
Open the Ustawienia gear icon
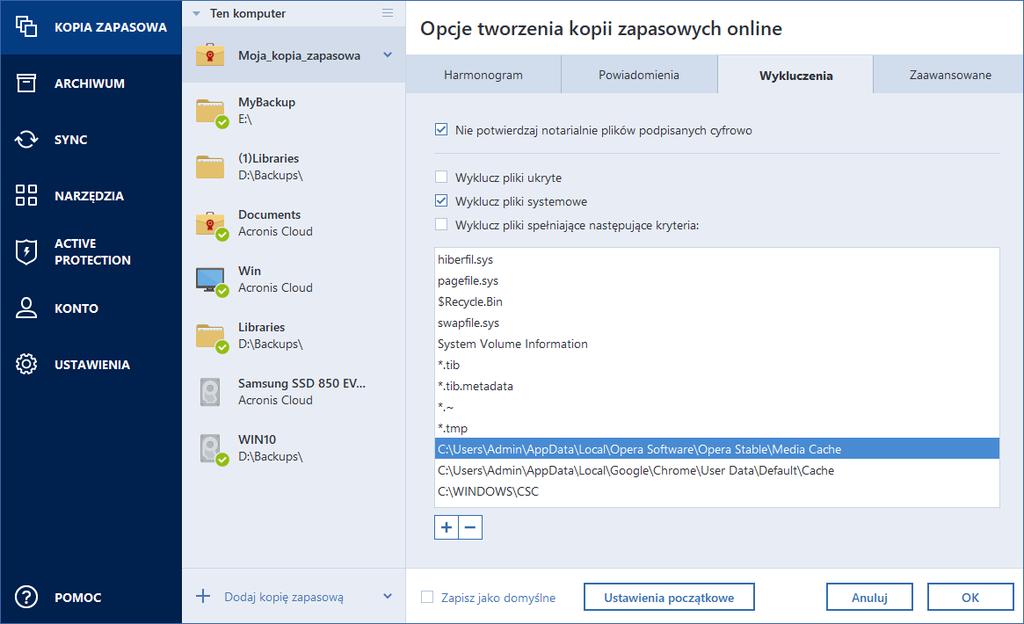pyautogui.click(x=26, y=364)
